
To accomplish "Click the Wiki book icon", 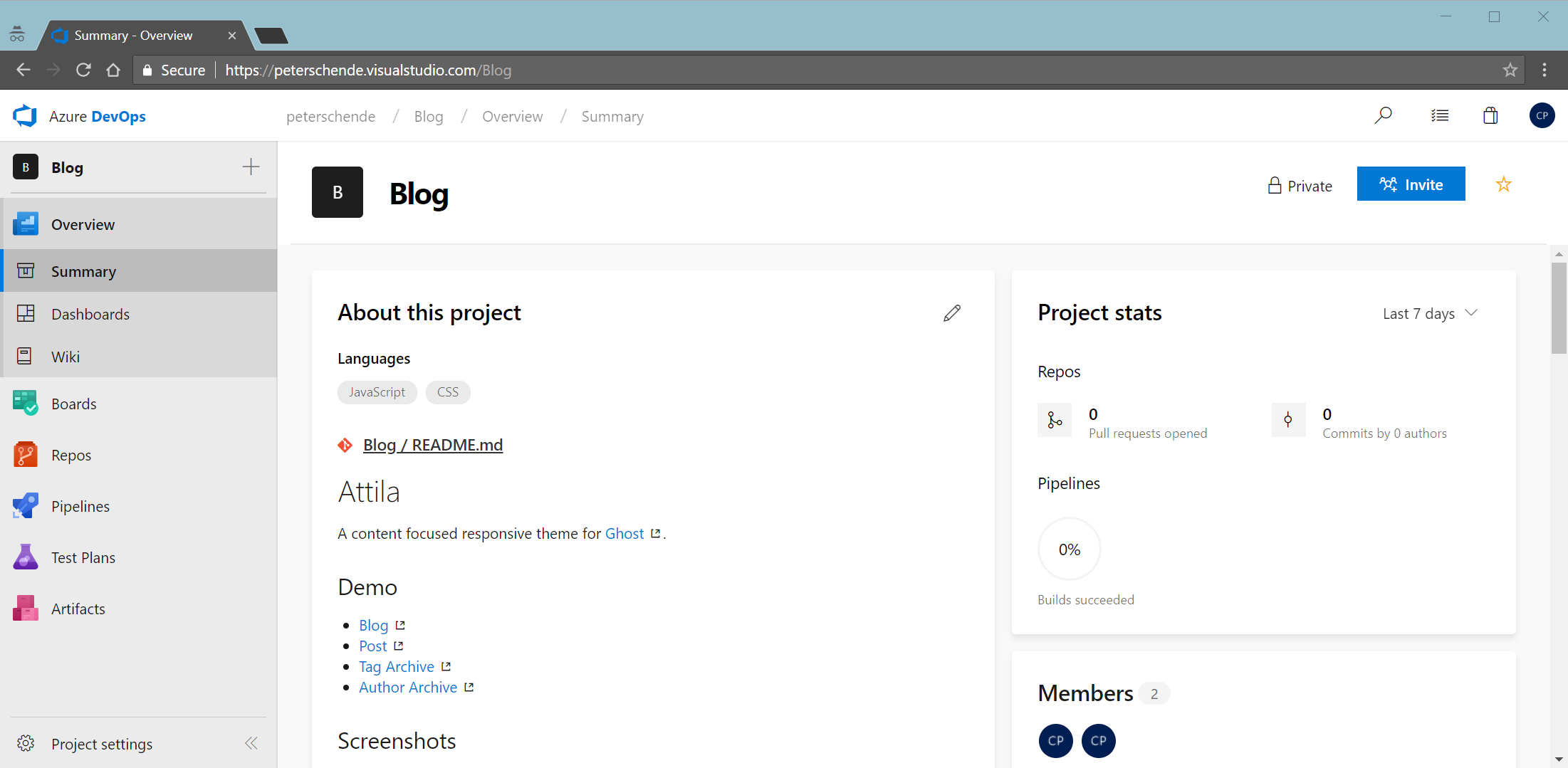I will pyautogui.click(x=24, y=356).
